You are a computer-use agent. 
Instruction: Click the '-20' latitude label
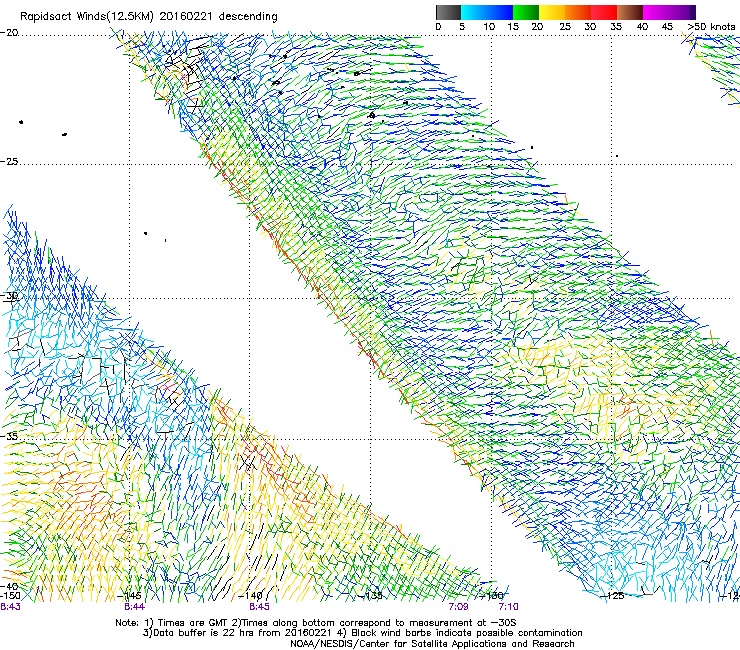[9, 33]
